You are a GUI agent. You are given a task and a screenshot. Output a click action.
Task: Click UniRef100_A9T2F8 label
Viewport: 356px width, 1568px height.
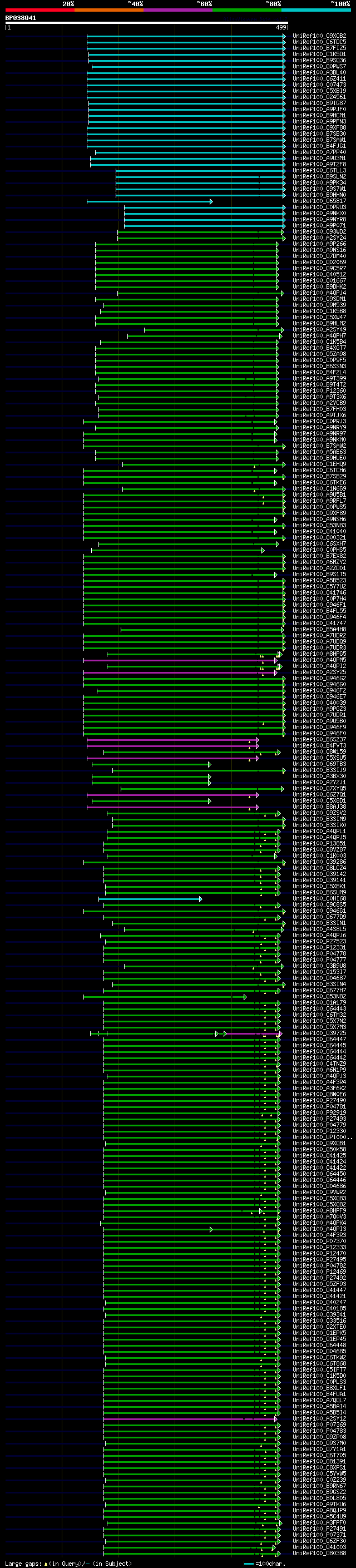[319, 164]
